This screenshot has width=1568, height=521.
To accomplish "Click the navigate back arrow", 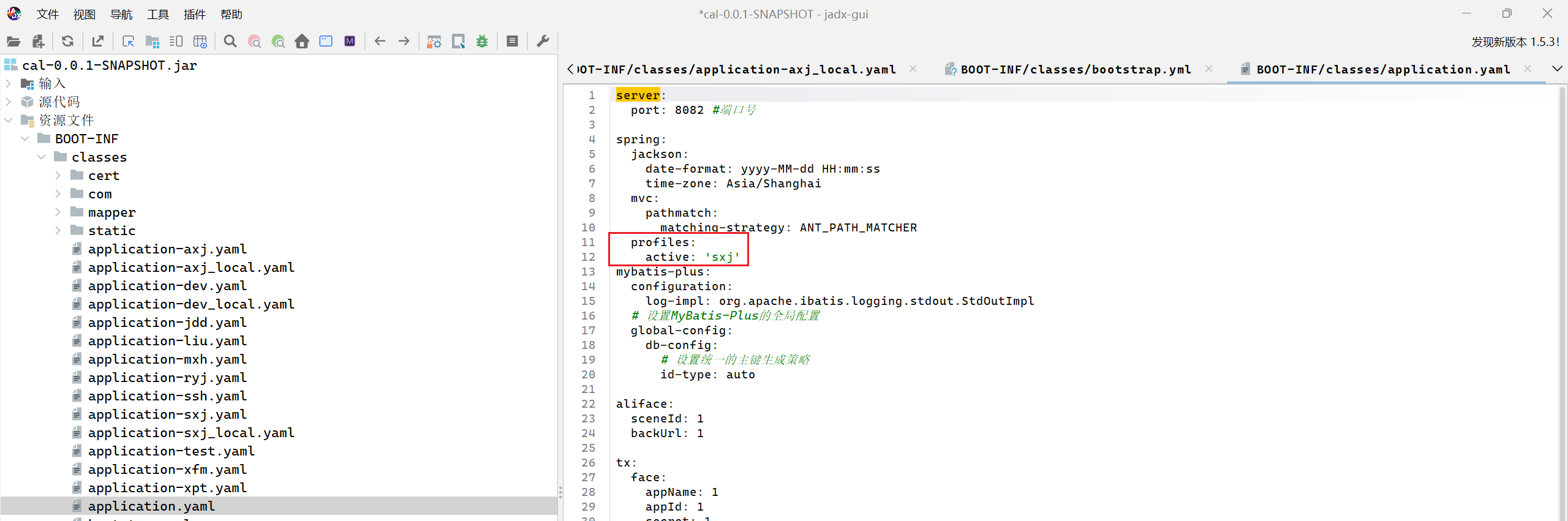I will (x=380, y=42).
